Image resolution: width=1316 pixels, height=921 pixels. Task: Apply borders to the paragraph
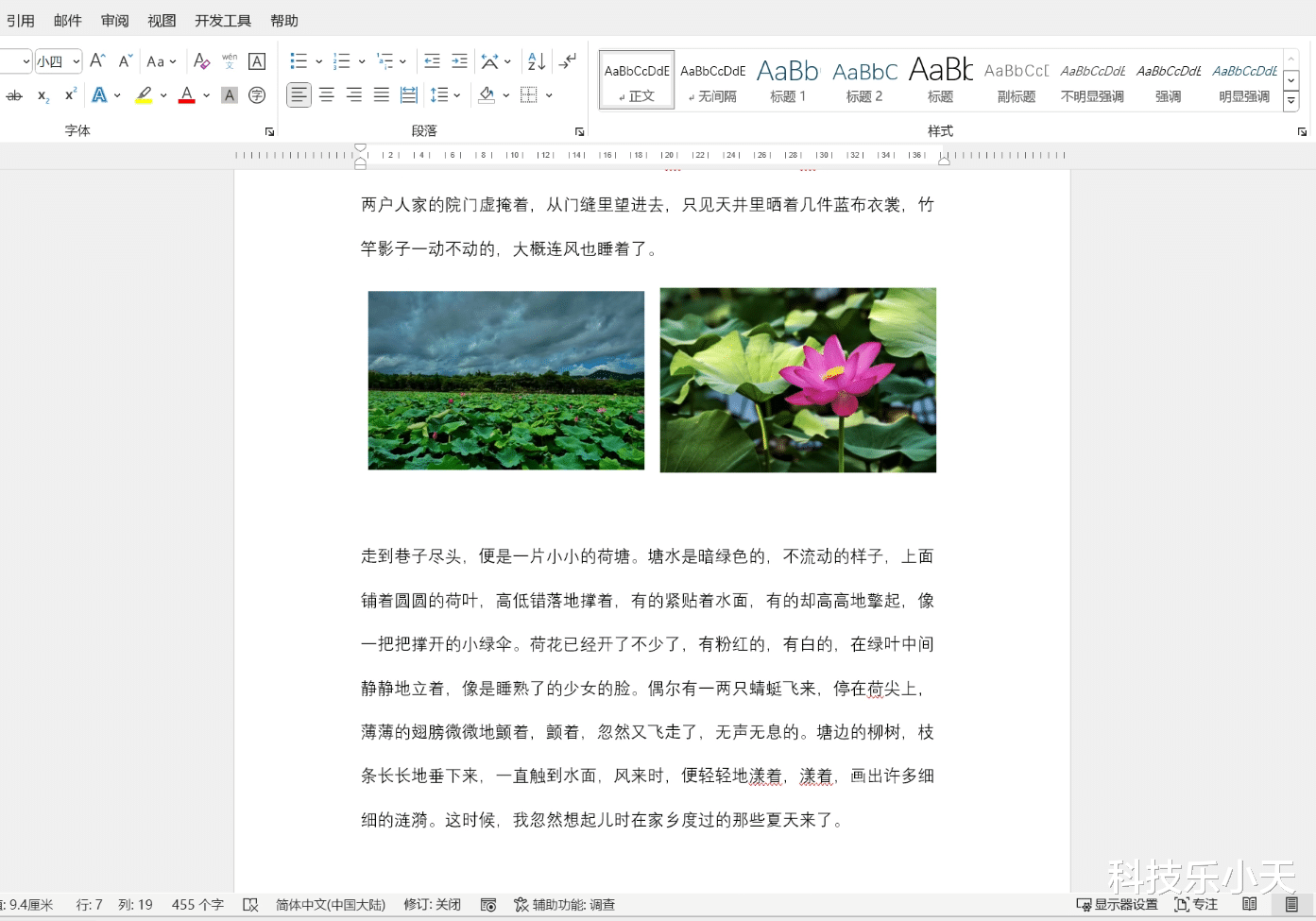coord(529,95)
